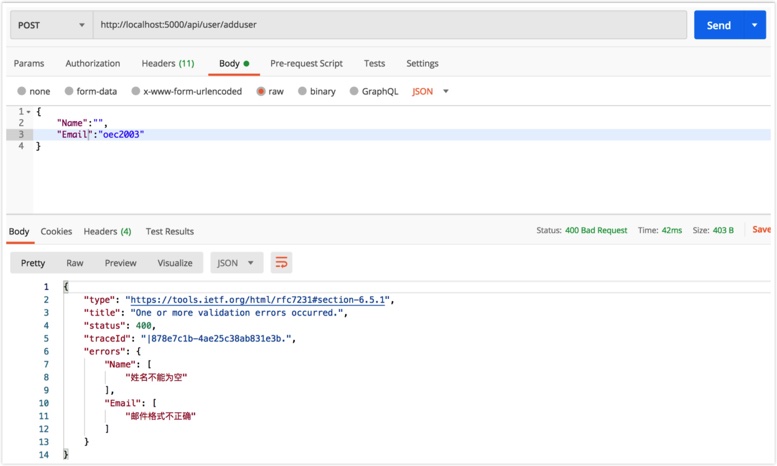Click the "One or more validation errors occurred." text
This screenshot has height=466, width=777.
pyautogui.click(x=236, y=313)
